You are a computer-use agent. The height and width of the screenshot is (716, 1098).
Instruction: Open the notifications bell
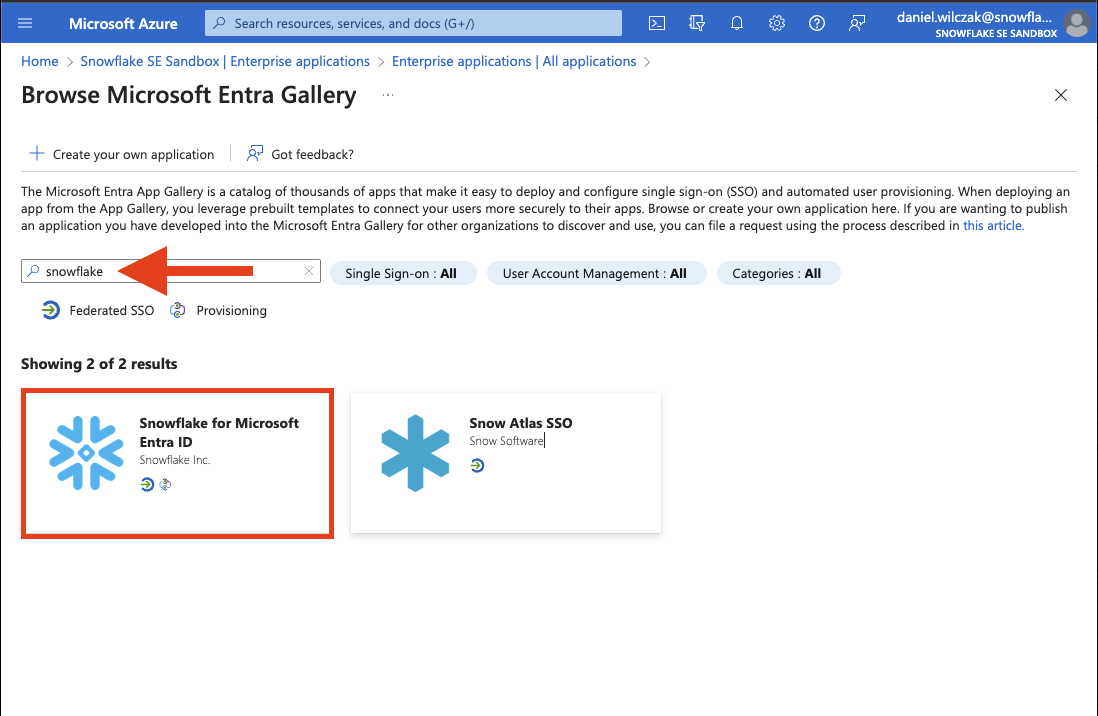tap(737, 23)
